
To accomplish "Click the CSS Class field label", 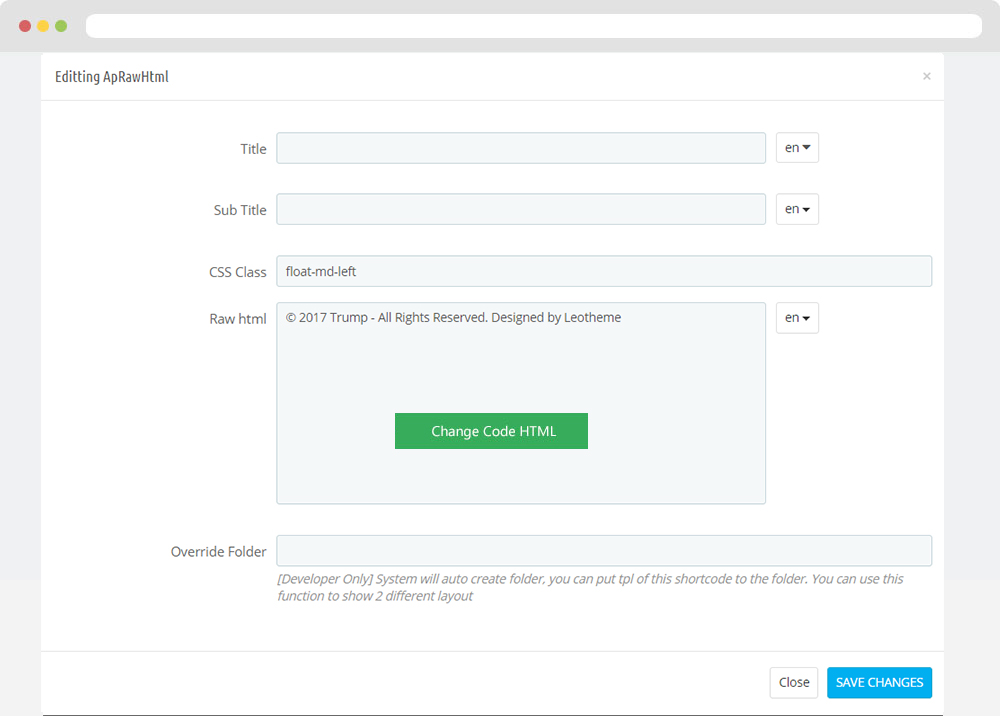I will [x=237, y=272].
